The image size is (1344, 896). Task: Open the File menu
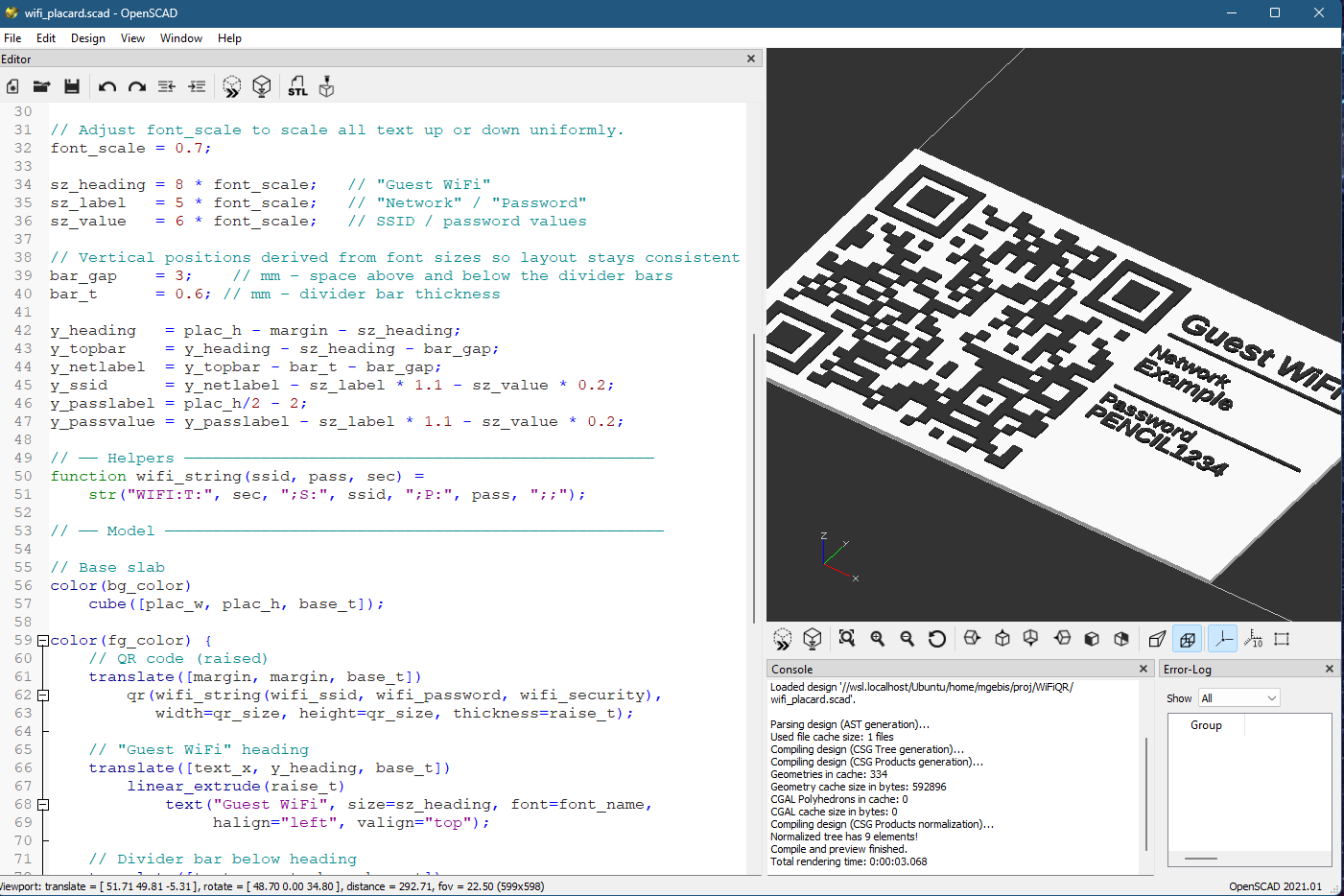click(12, 38)
